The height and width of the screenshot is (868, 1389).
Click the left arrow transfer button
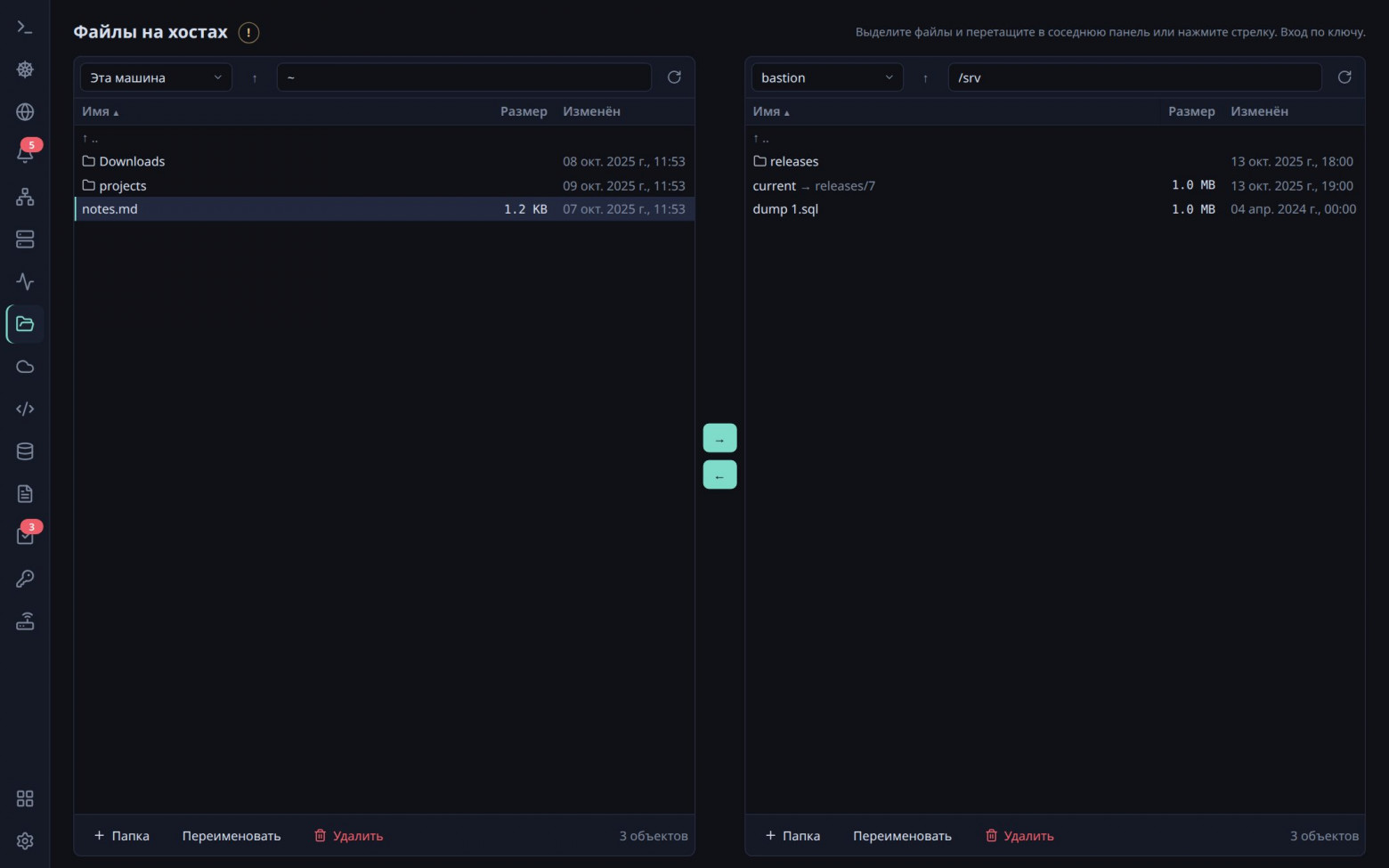pyautogui.click(x=719, y=475)
